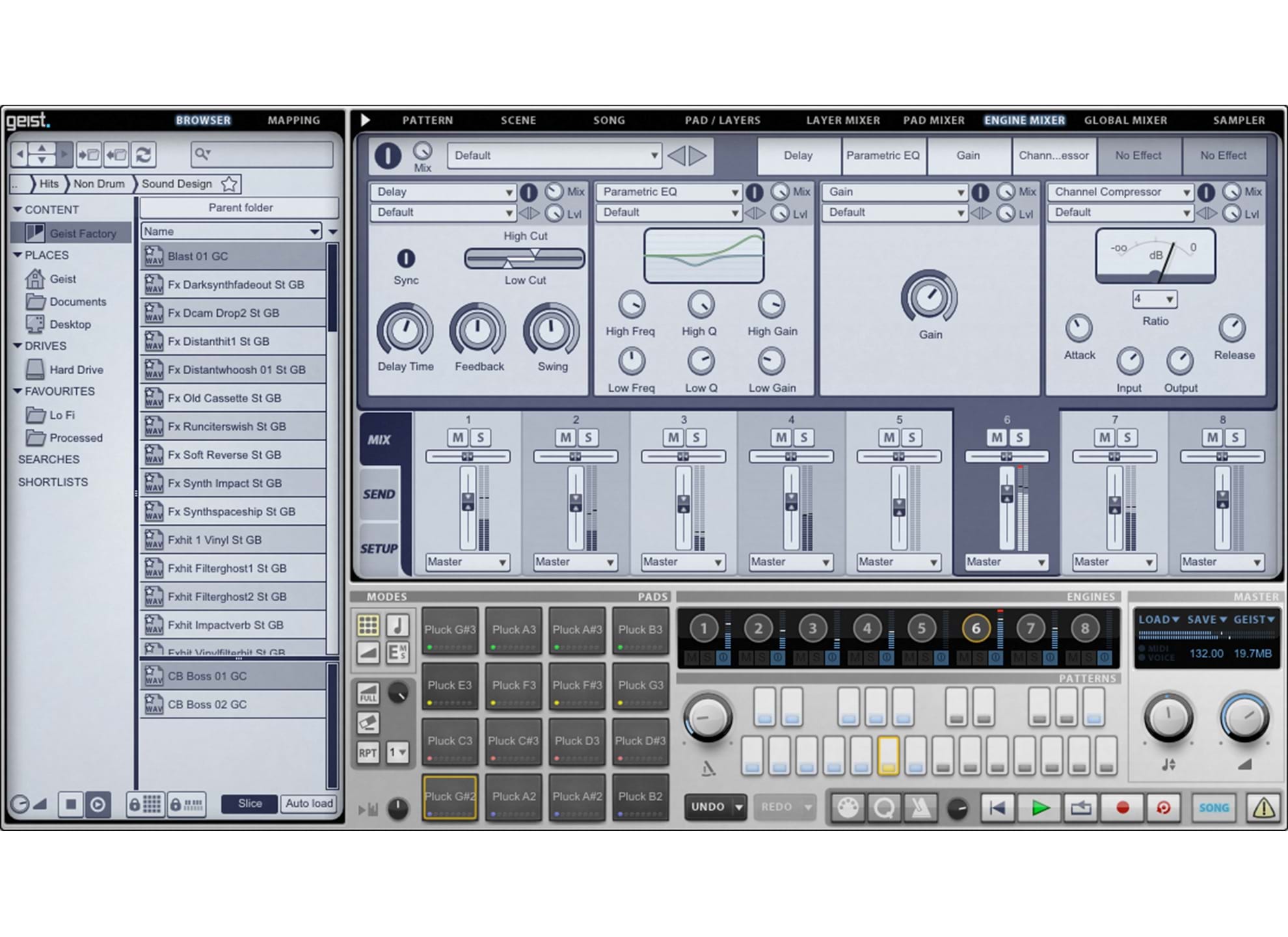Switch to the PAD MIXER tab
The height and width of the screenshot is (937, 1288).
pos(933,120)
